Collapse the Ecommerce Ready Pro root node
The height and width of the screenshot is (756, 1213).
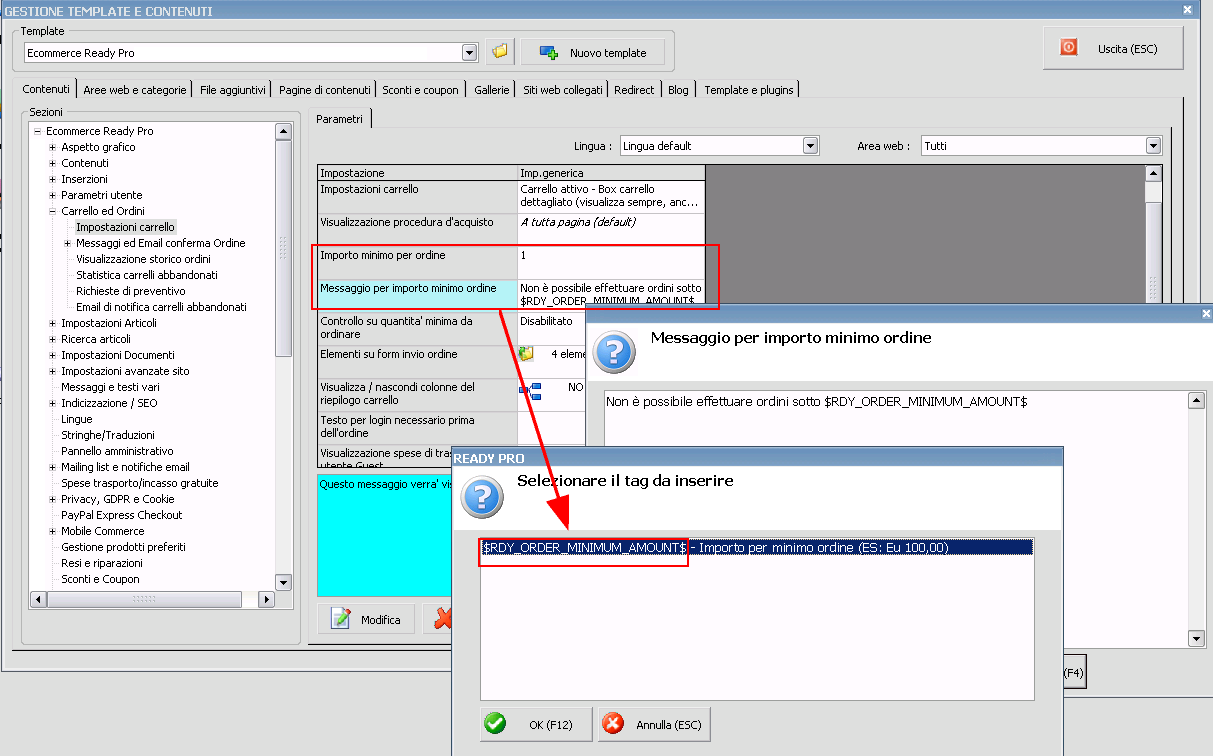click(x=37, y=131)
